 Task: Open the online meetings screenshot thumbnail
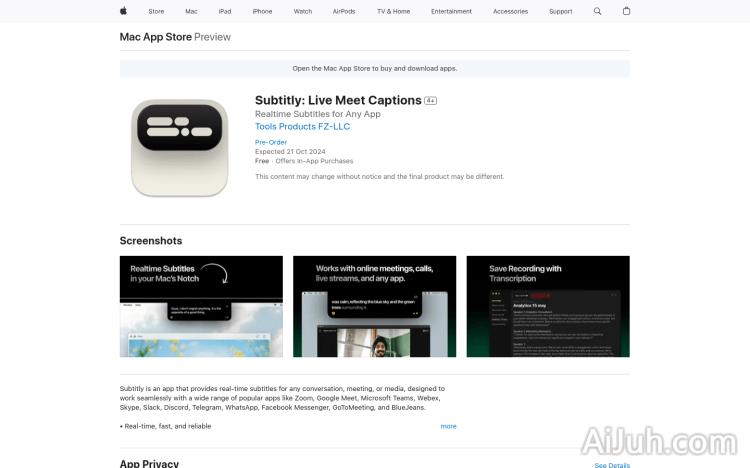tap(375, 306)
